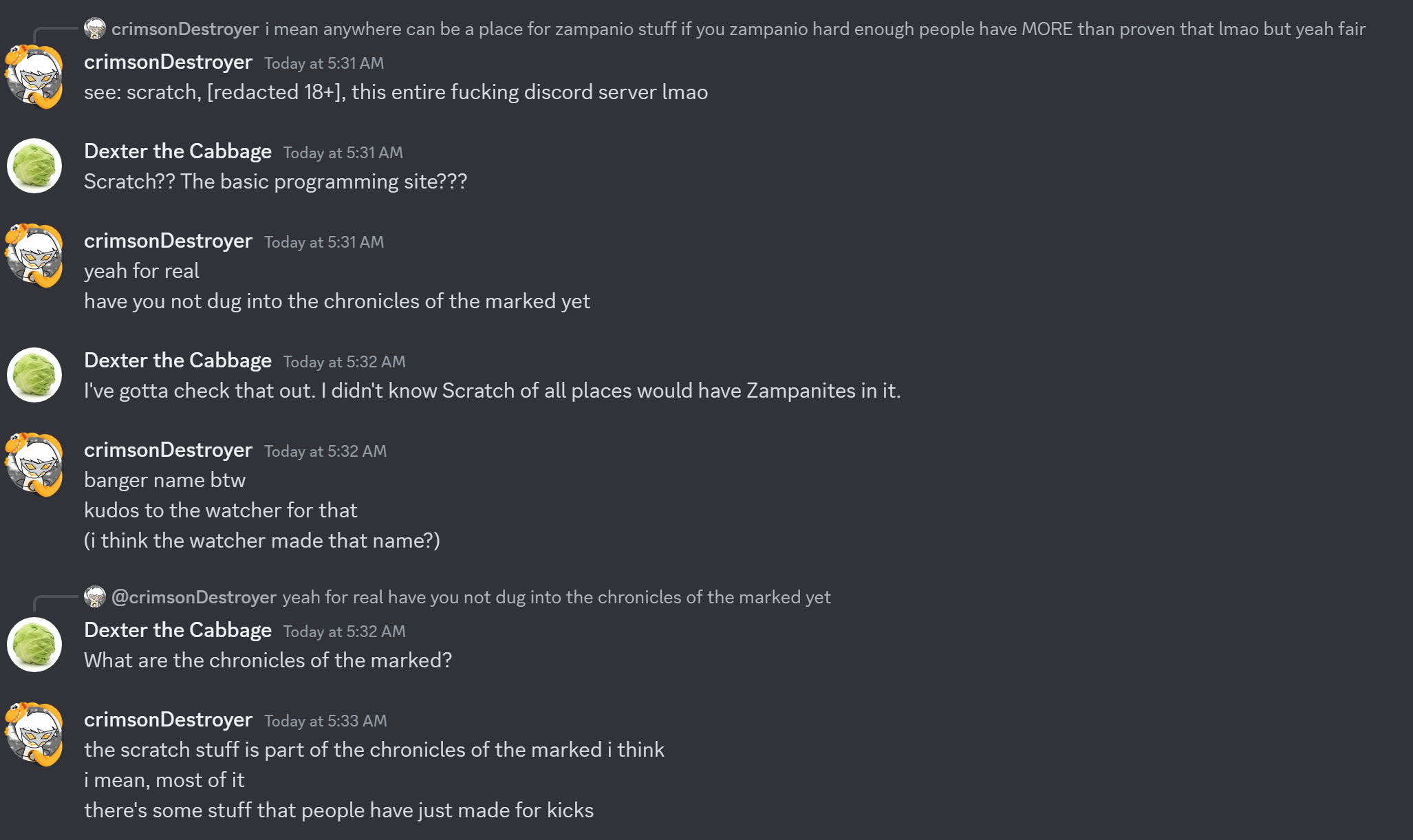1413x840 pixels.
Task: Click the message "kudos to the watcher for that"
Action: 220,510
